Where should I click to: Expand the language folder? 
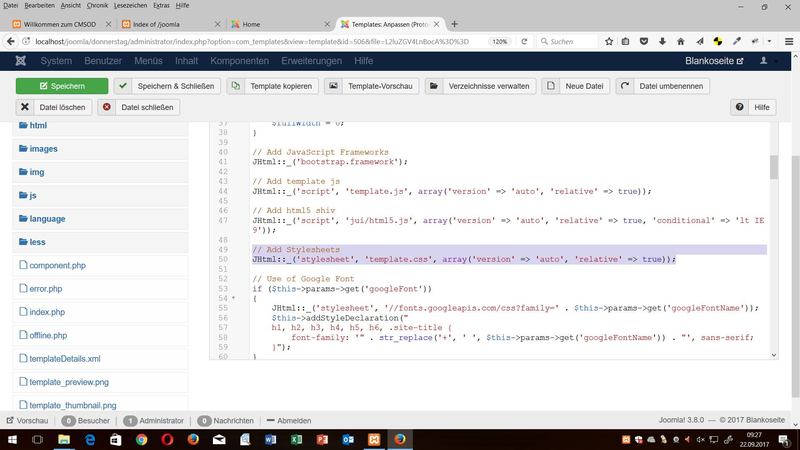47,218
